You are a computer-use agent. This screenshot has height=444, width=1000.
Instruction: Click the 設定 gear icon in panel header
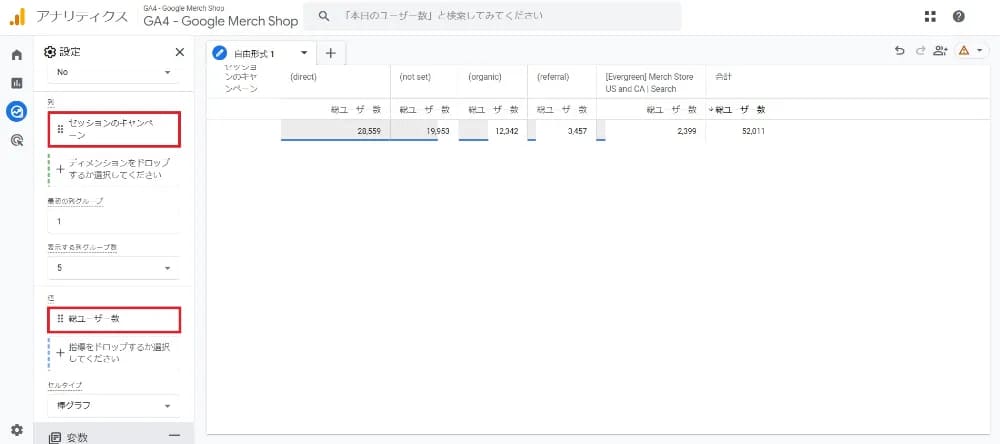[x=50, y=52]
